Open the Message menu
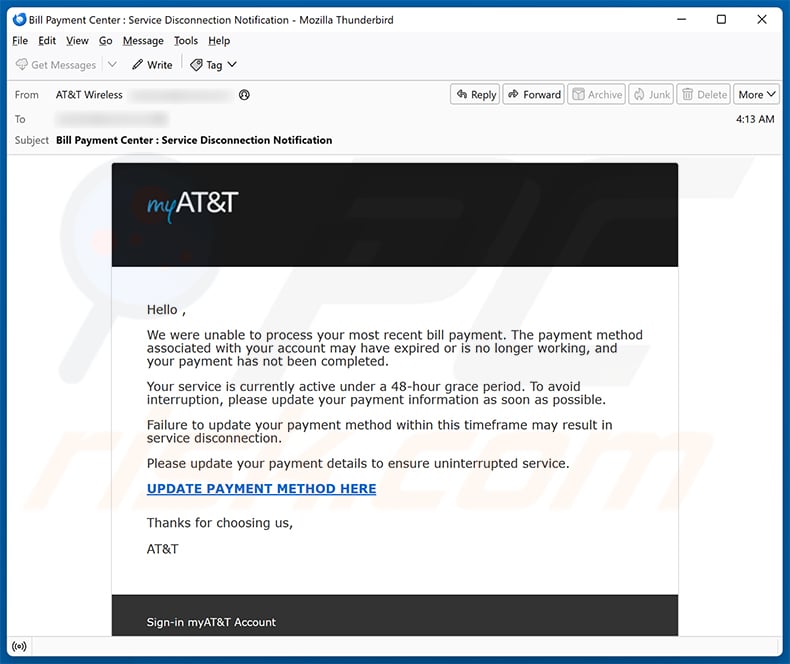The width and height of the screenshot is (790, 664). pos(143,41)
